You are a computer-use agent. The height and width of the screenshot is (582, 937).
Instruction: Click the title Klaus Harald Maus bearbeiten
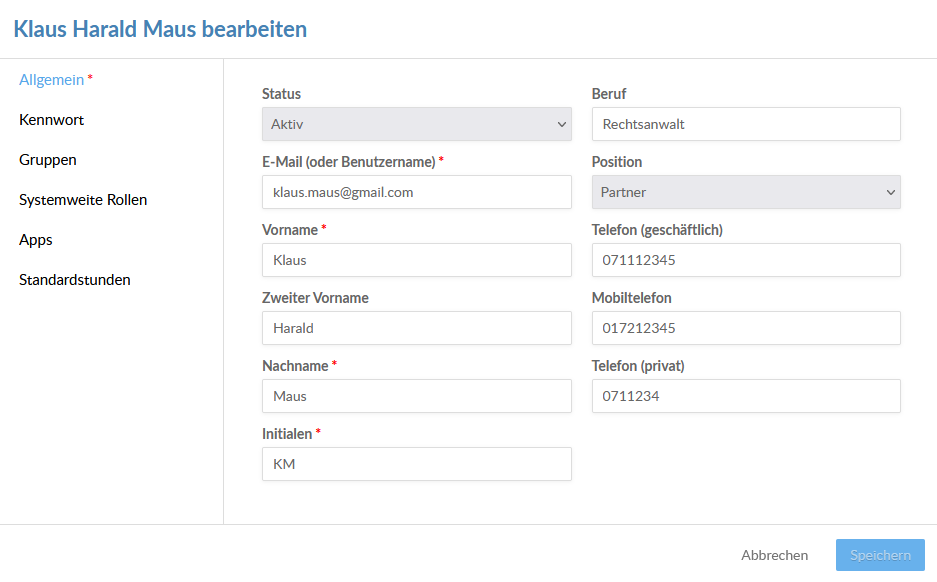point(160,29)
